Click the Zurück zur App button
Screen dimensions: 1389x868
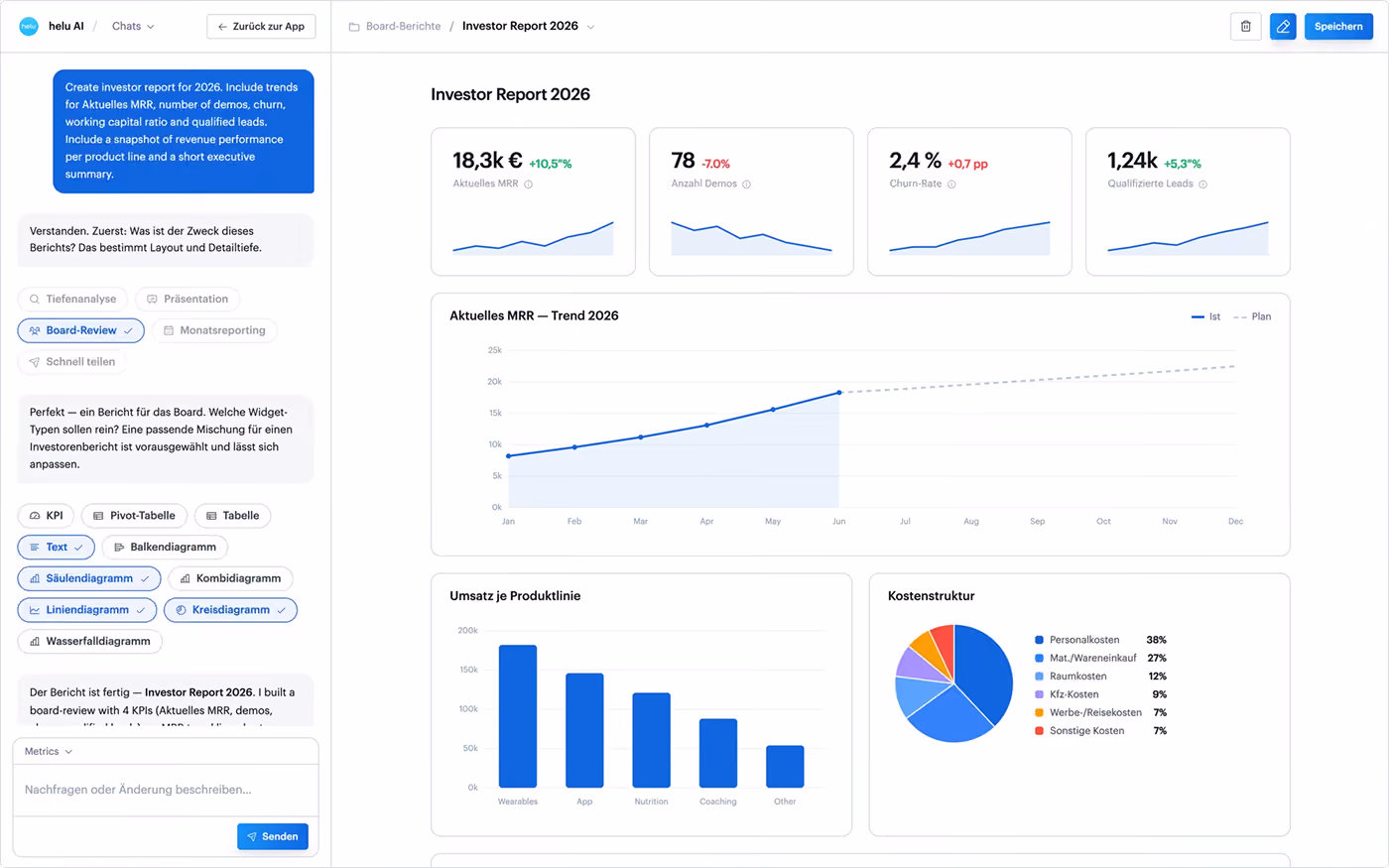point(261,27)
